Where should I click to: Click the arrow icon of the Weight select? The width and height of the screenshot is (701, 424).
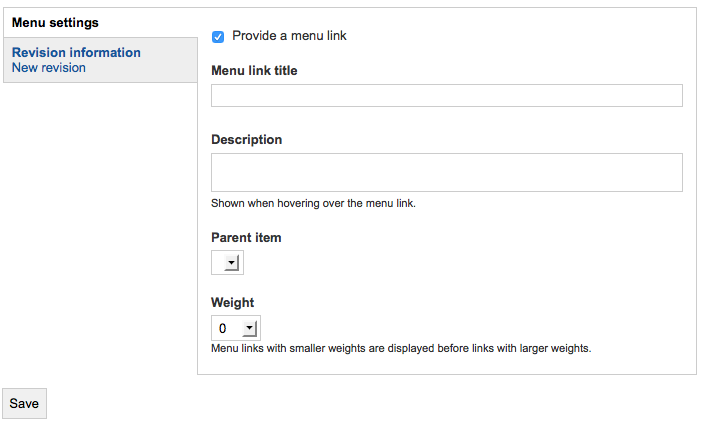coord(249,328)
